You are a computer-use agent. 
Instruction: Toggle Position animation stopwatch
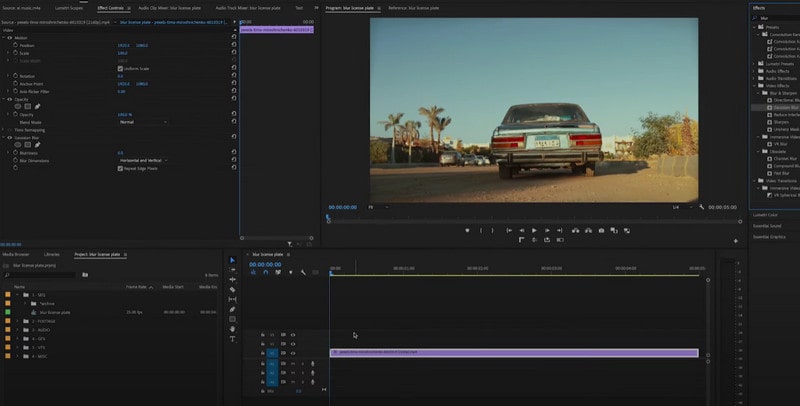(x=15, y=45)
